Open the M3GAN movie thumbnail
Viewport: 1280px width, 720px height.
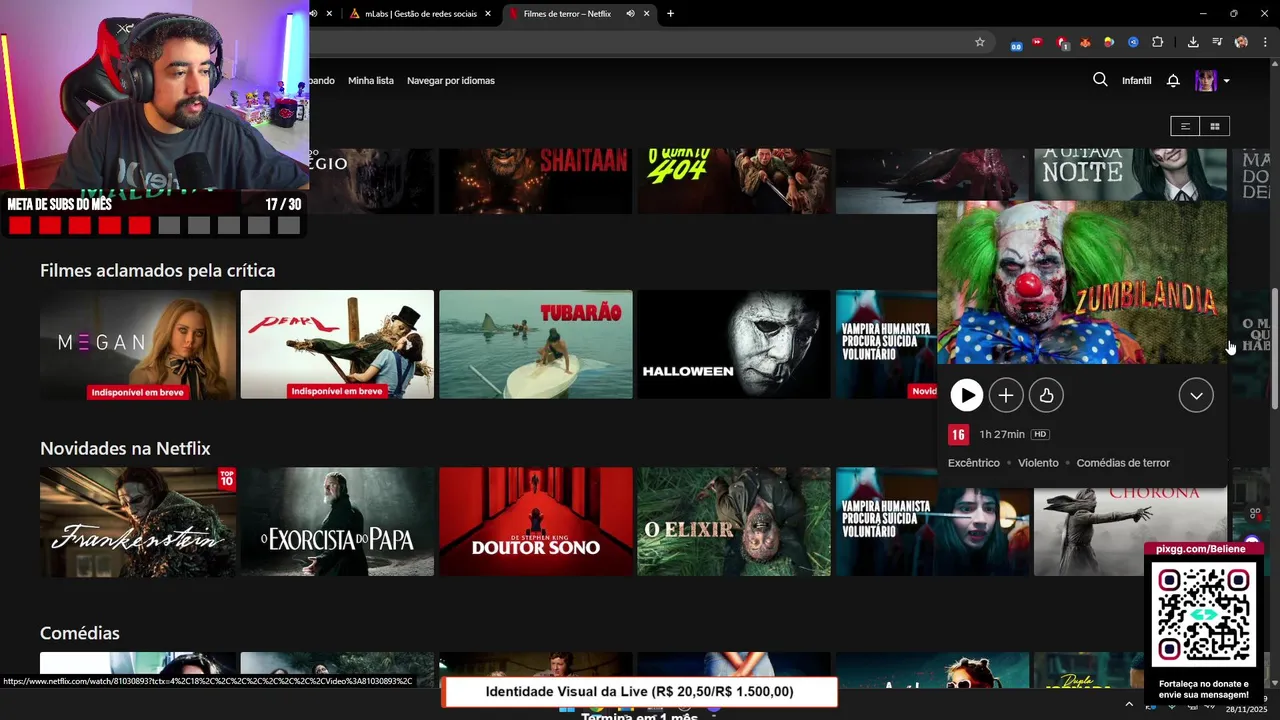click(x=138, y=344)
